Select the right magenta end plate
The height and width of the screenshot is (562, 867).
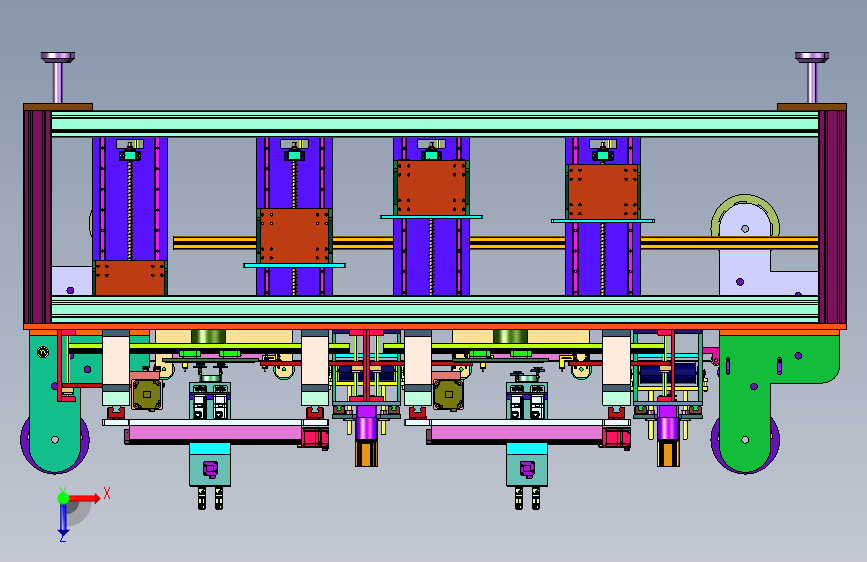[x=832, y=216]
